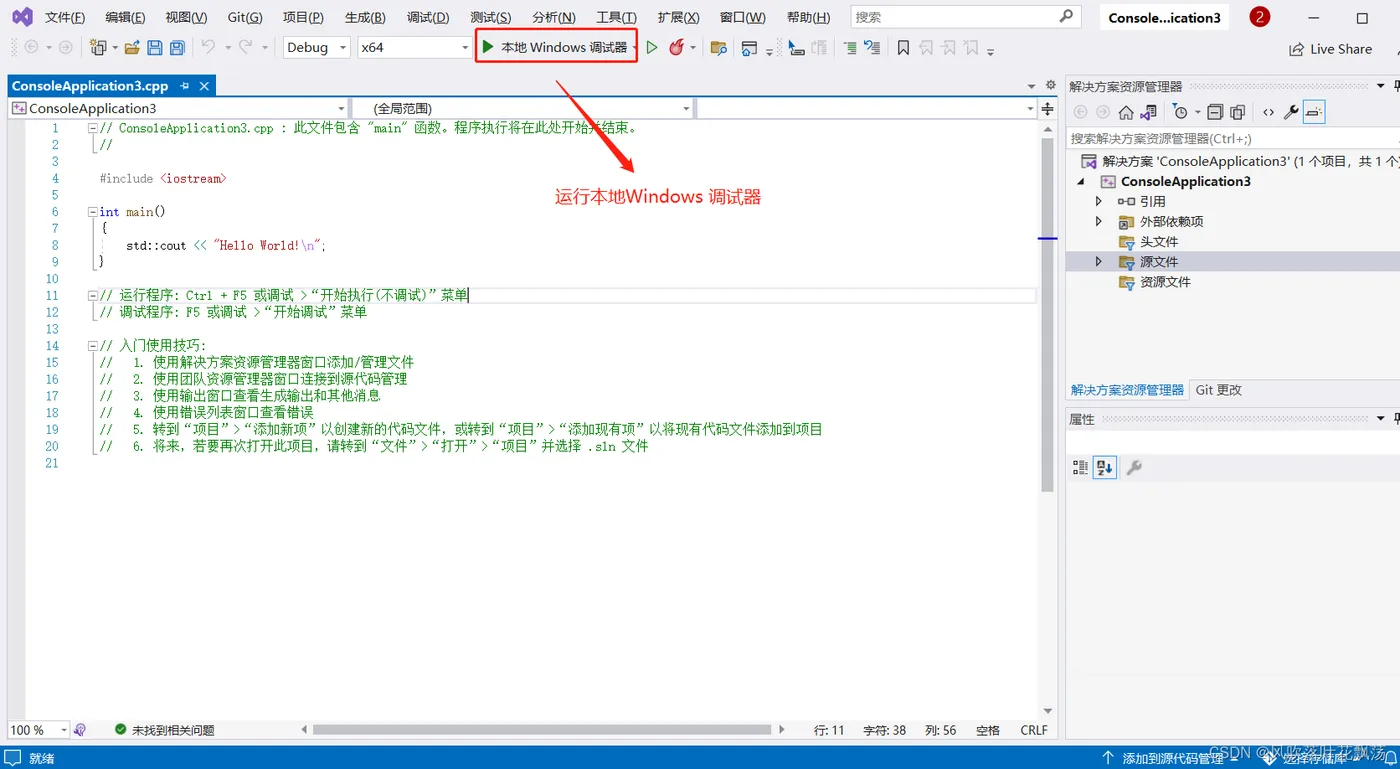Viewport: 1400px width, 769px height.
Task: Click the 未找到相关问题 status indicator
Action: pos(164,730)
